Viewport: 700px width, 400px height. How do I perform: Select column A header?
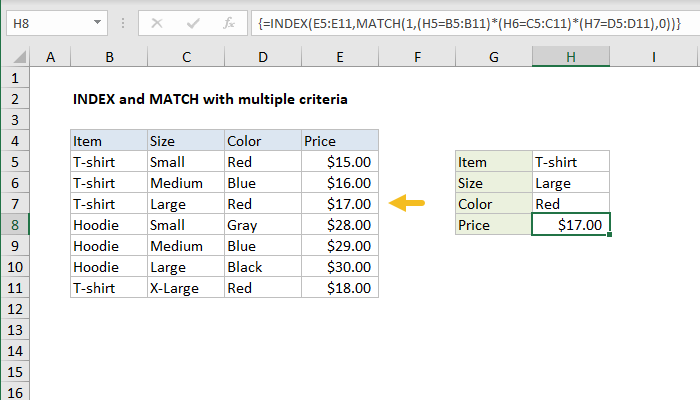(50, 57)
